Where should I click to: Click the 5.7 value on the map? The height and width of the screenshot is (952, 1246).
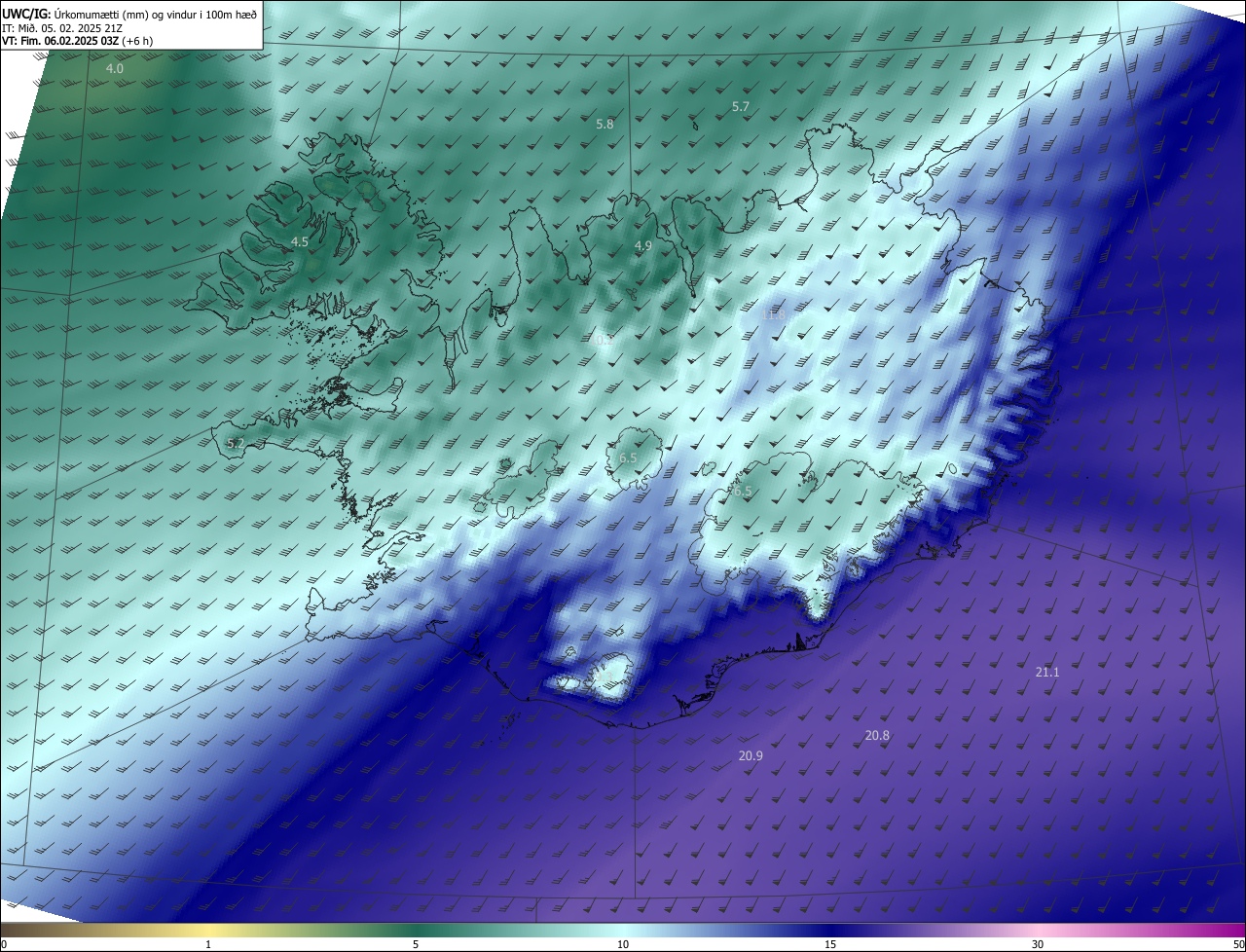741,107
